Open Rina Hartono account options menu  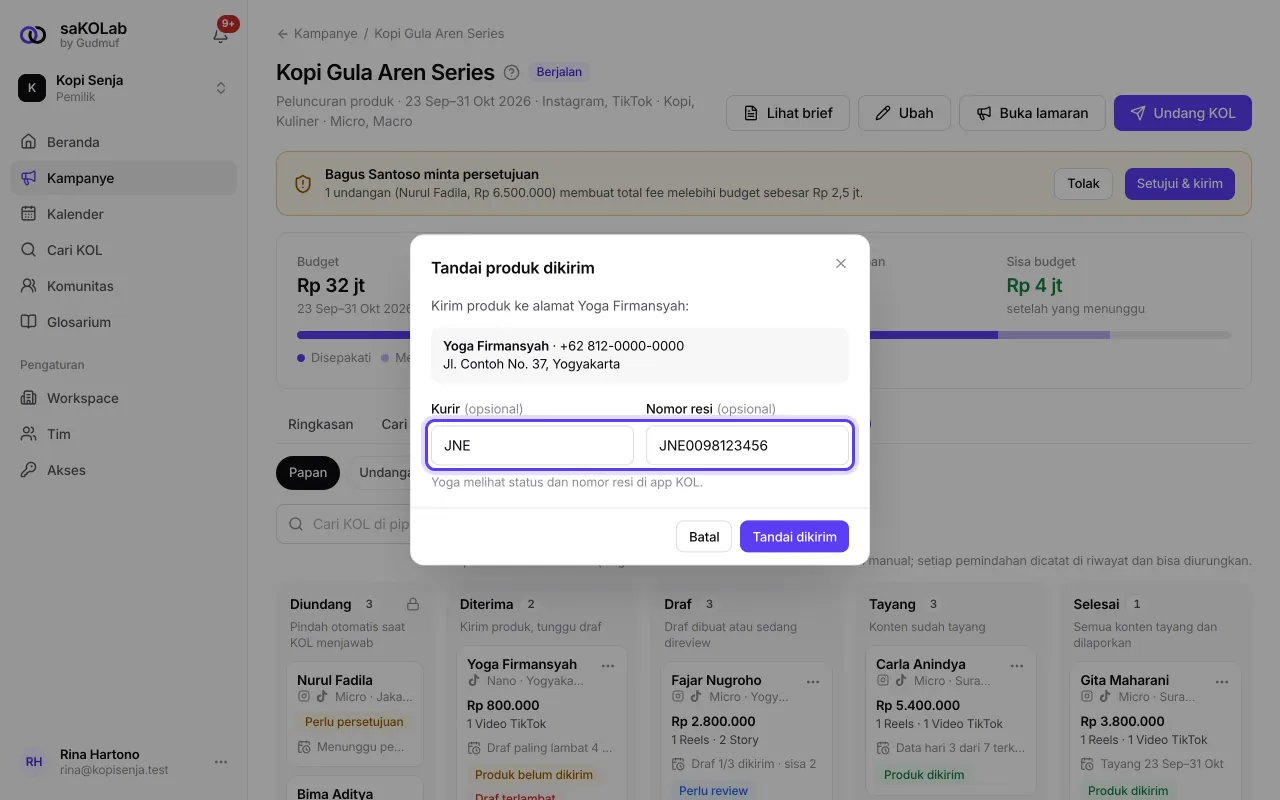[221, 762]
